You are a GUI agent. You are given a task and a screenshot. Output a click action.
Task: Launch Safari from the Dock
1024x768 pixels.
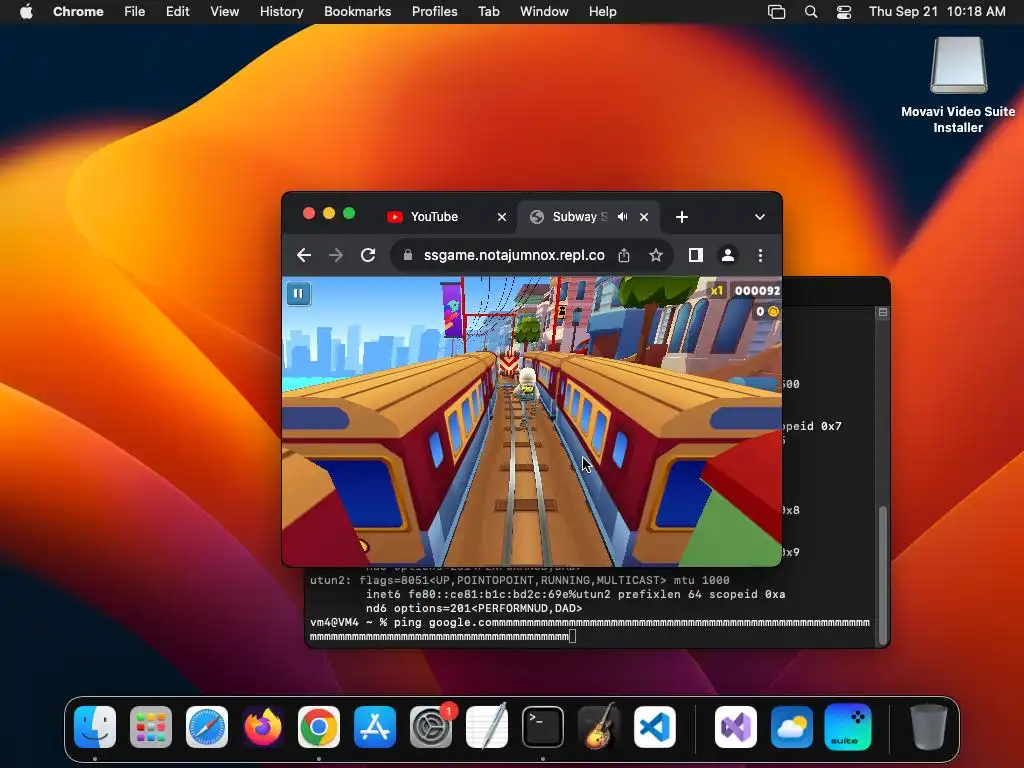[207, 727]
